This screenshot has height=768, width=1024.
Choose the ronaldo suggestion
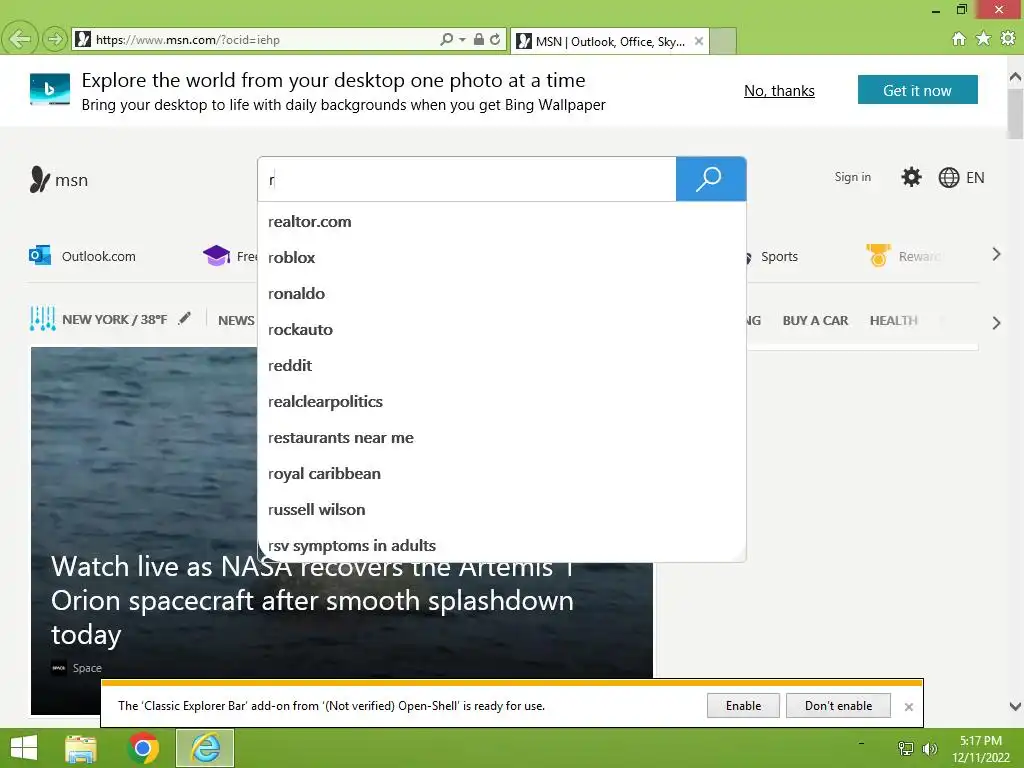click(x=502, y=293)
